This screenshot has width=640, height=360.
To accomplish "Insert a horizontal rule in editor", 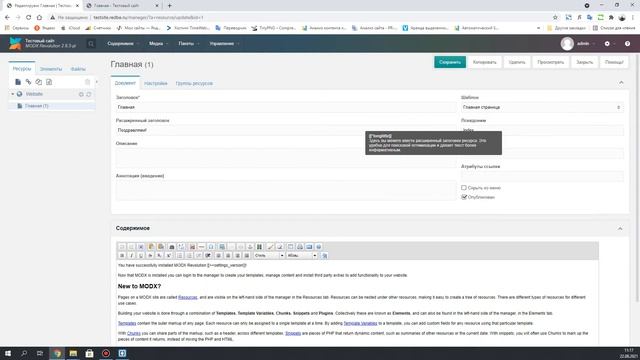I will tap(202, 247).
